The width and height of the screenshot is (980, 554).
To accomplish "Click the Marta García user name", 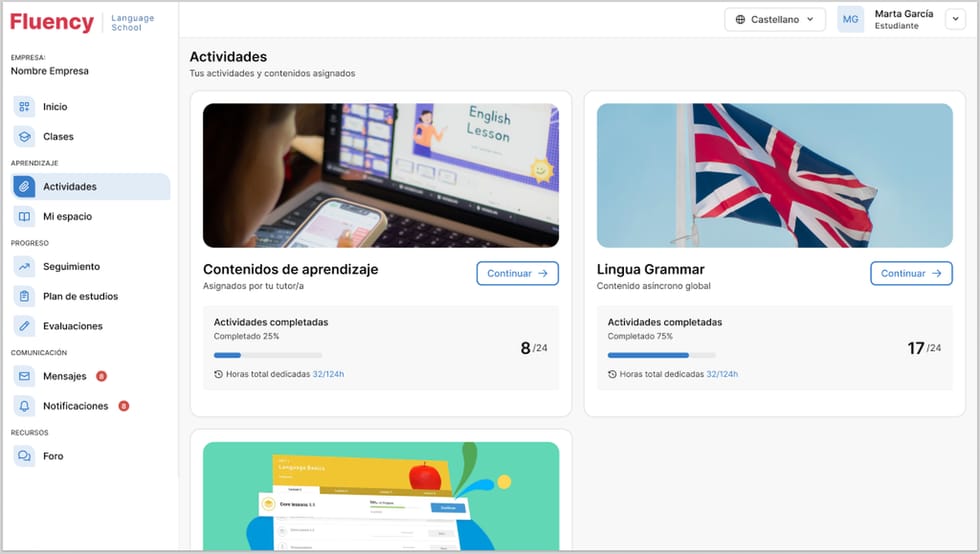I will pos(904,14).
